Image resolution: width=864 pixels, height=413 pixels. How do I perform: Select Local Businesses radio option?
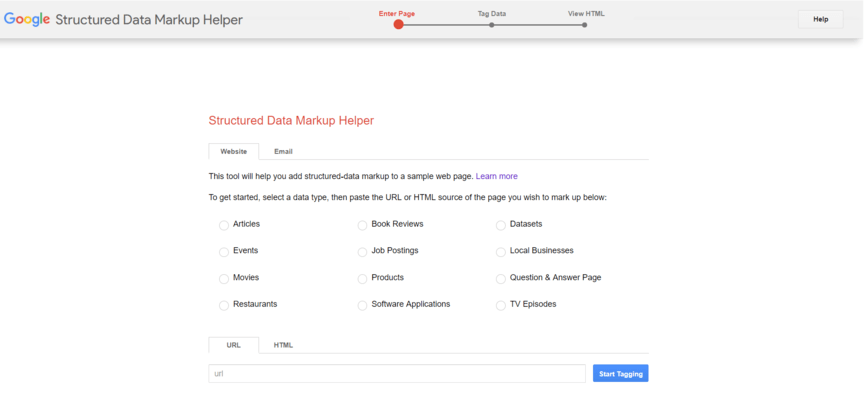[500, 252]
